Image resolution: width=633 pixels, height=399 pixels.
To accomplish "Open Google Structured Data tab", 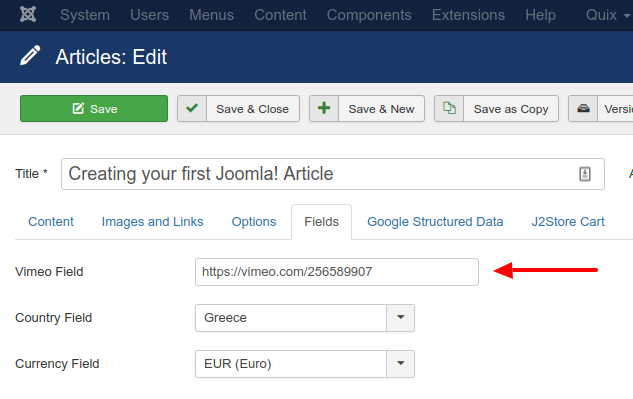I will (x=435, y=222).
